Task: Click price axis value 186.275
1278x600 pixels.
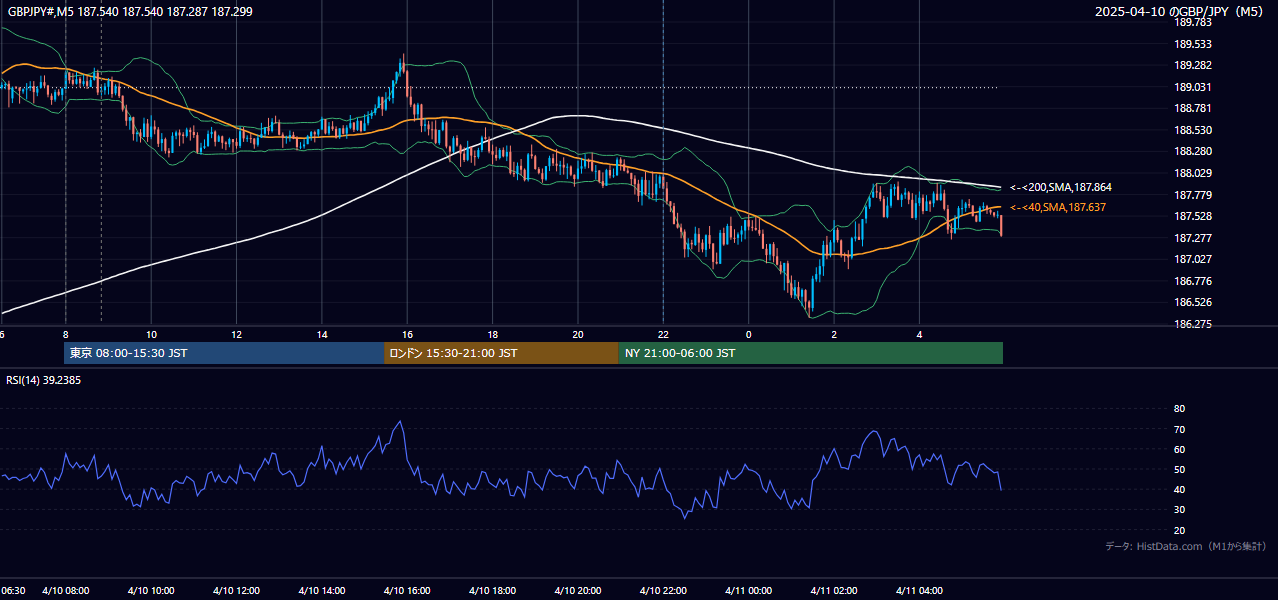Action: [1192, 324]
